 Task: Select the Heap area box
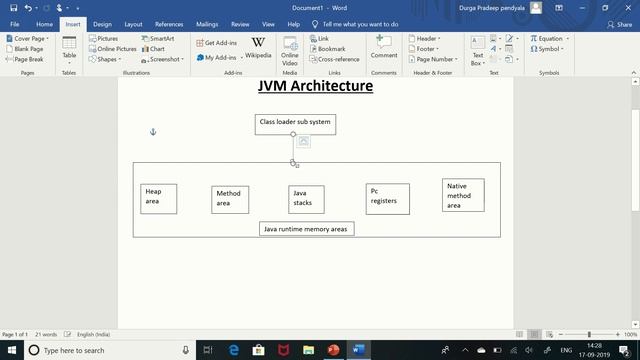(x=158, y=199)
